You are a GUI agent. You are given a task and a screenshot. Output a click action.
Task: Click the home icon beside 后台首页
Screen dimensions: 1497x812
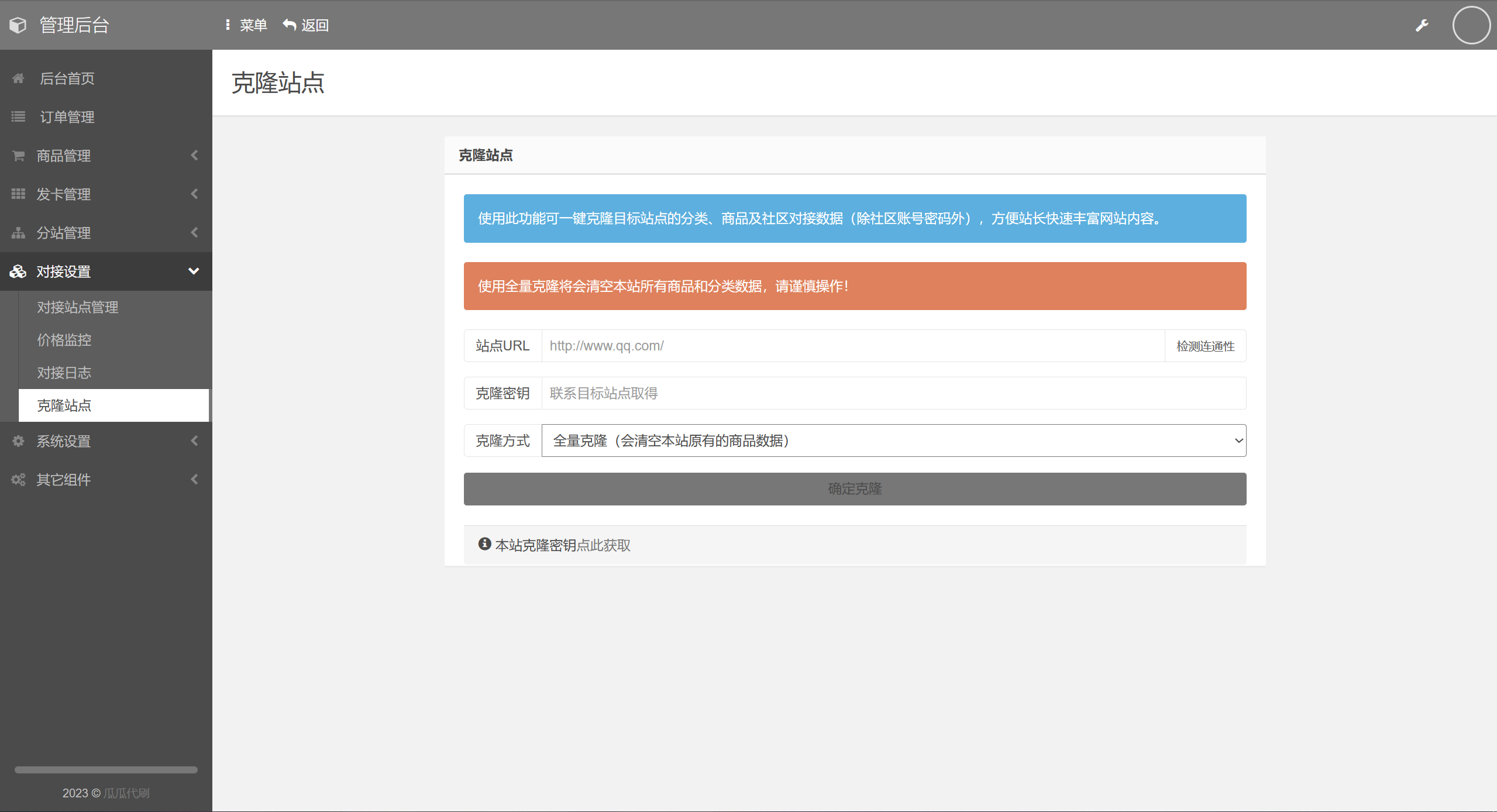18,78
